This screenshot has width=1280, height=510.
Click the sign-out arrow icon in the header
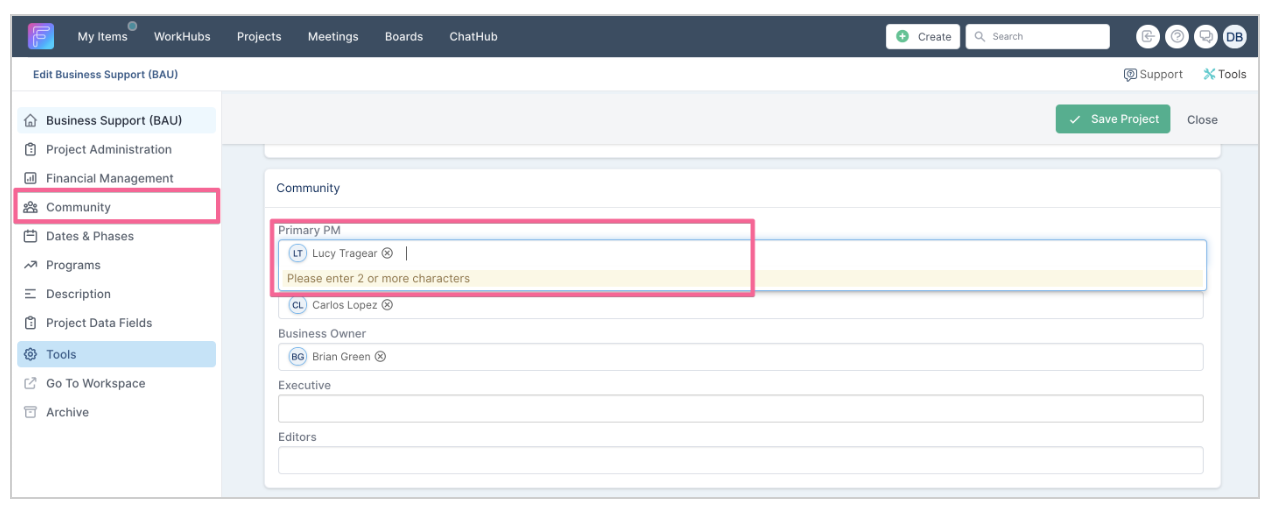[1148, 36]
